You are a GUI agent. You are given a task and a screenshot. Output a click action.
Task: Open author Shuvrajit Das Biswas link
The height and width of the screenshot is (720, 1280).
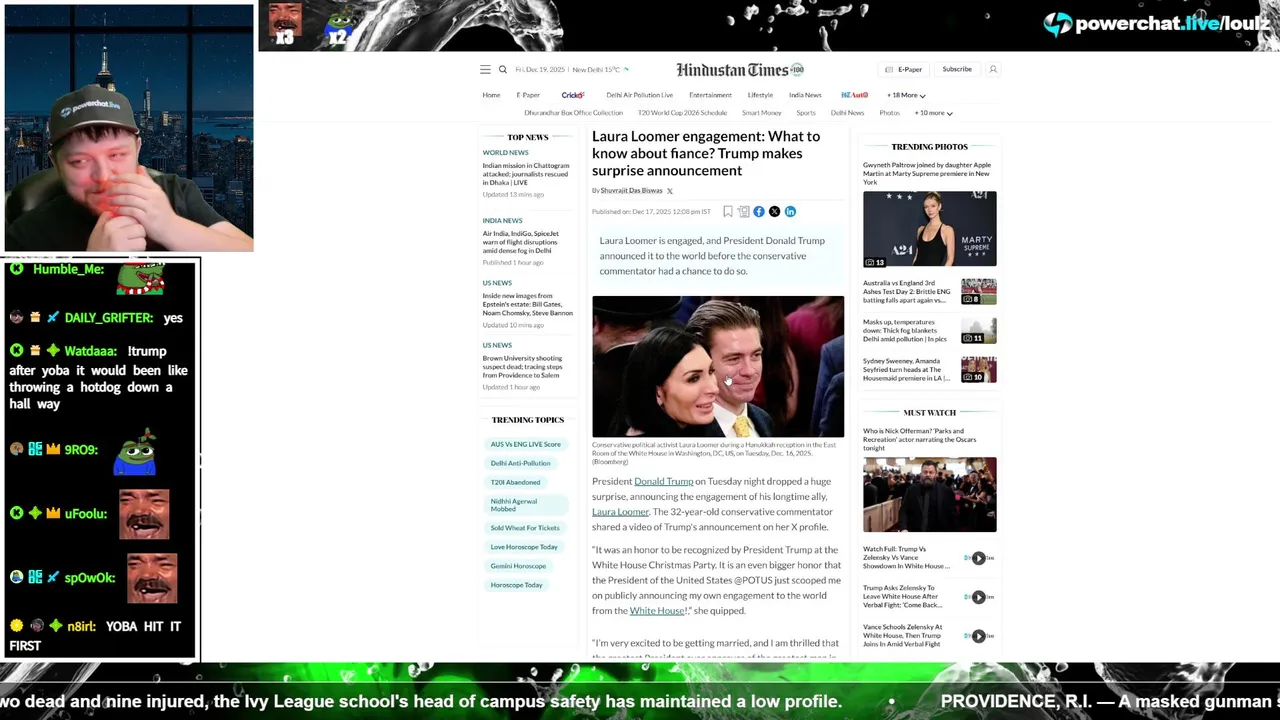click(x=631, y=190)
